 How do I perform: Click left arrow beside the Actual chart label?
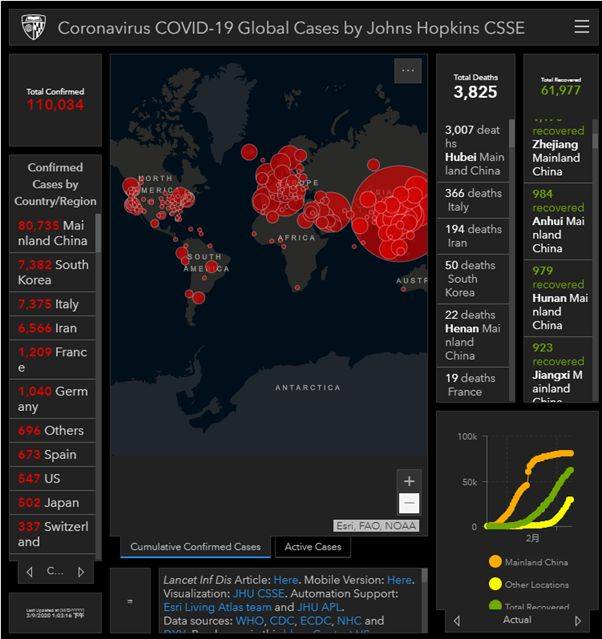point(457,621)
